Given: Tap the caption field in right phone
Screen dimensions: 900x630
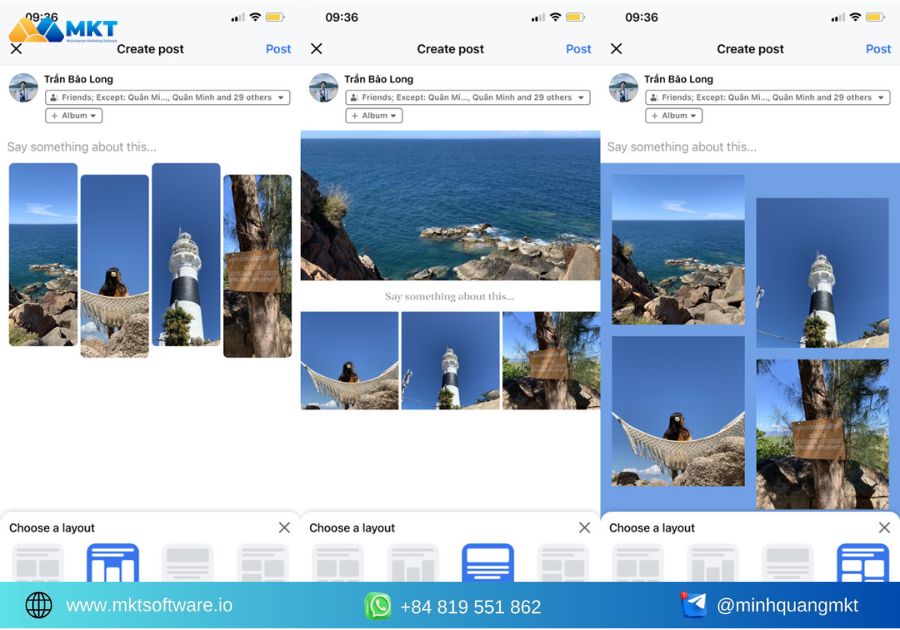Looking at the screenshot, I should coord(682,147).
